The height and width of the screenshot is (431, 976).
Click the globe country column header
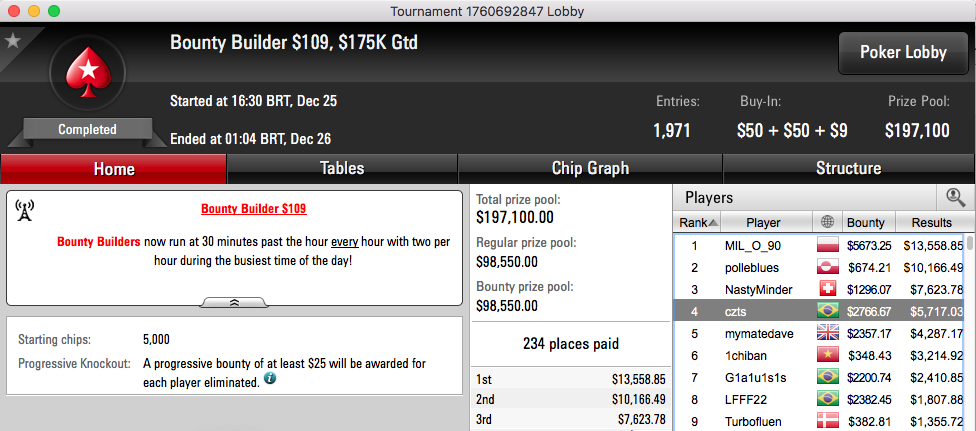pyautogui.click(x=827, y=222)
